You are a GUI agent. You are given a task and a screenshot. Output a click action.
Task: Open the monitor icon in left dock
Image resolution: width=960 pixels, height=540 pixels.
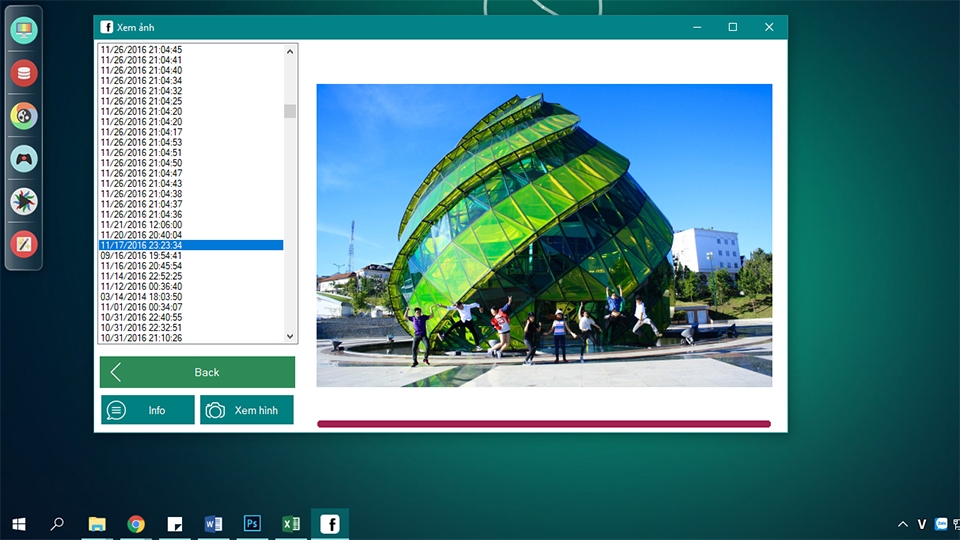[24, 30]
